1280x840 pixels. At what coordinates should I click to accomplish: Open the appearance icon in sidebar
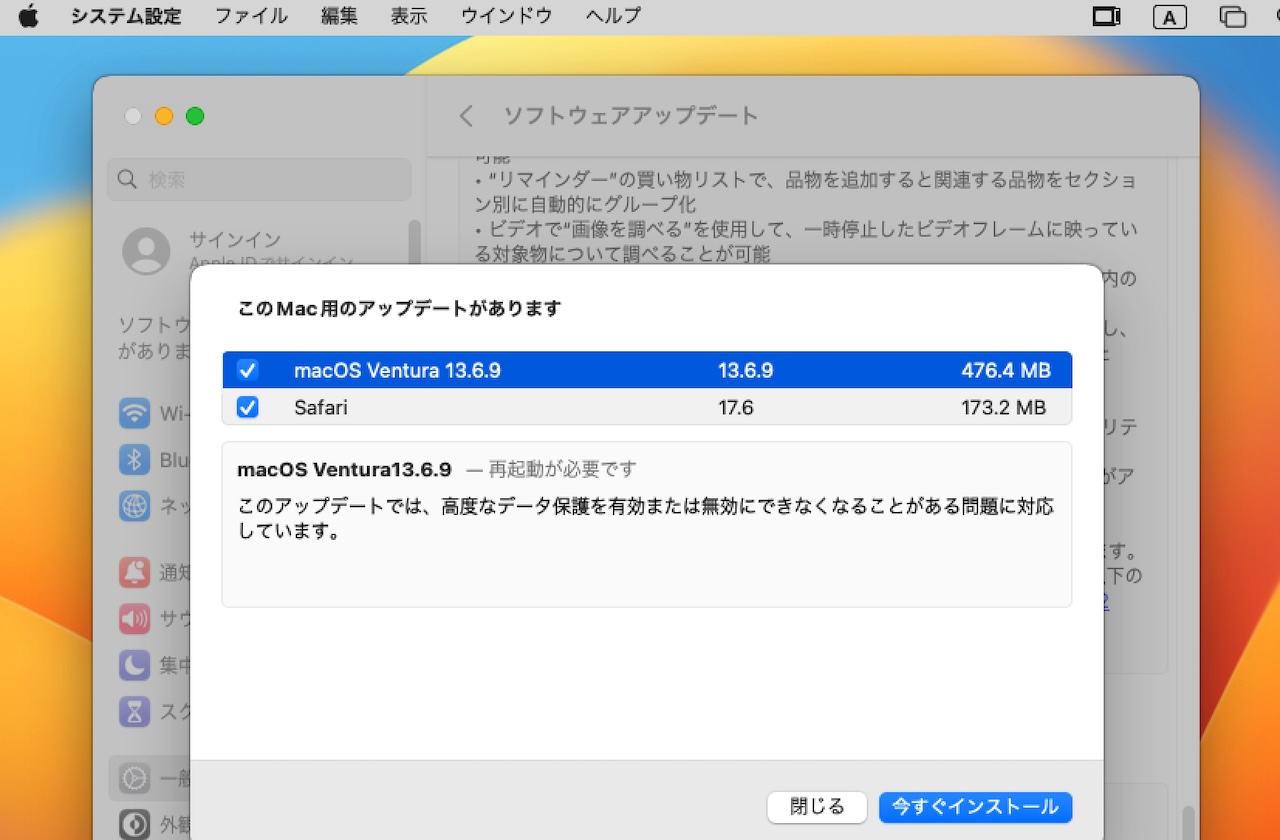[x=134, y=824]
